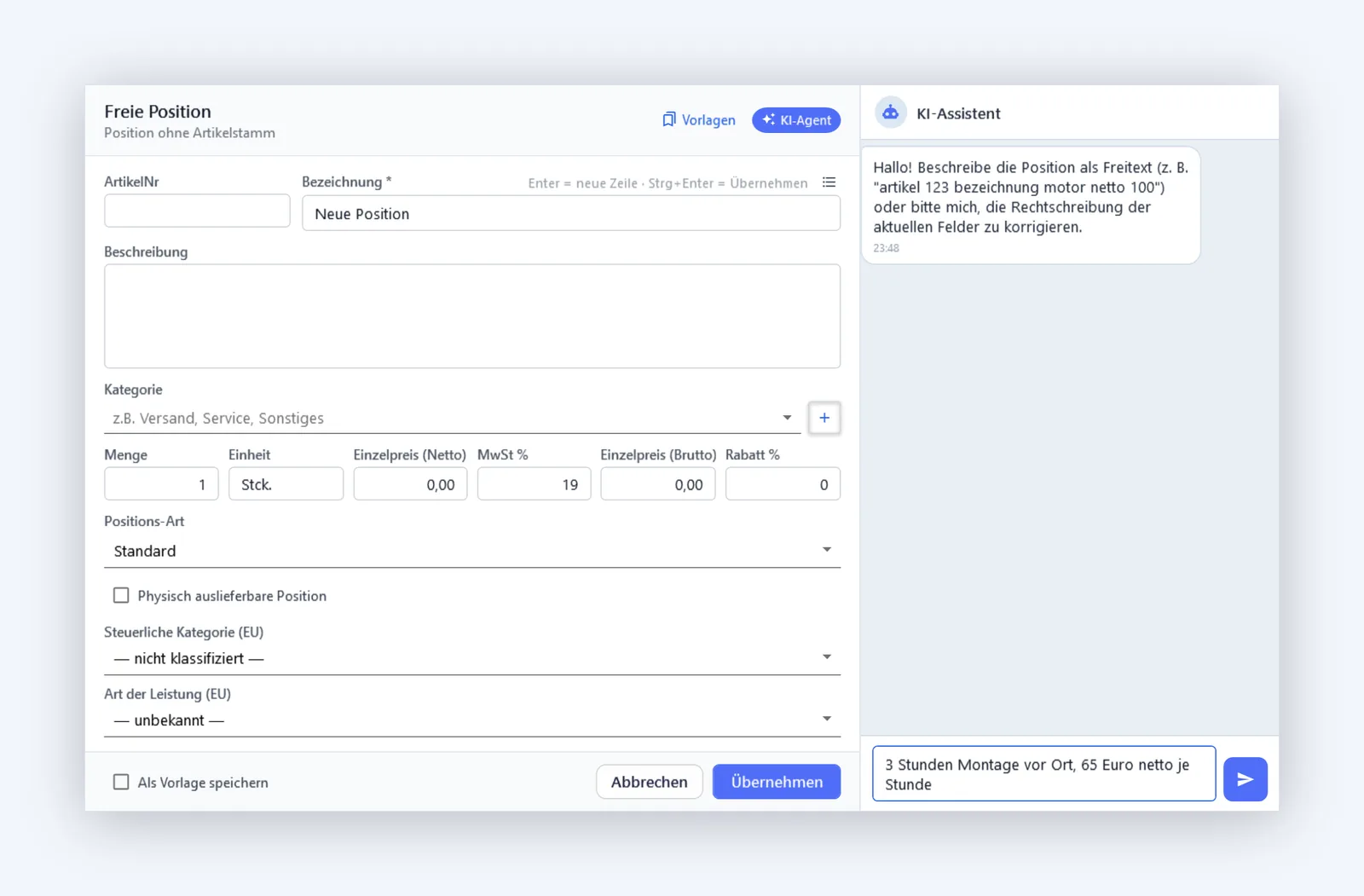Click the 'KI-Assistent' panel heading
Screen dimensions: 1364x896
tap(958, 113)
